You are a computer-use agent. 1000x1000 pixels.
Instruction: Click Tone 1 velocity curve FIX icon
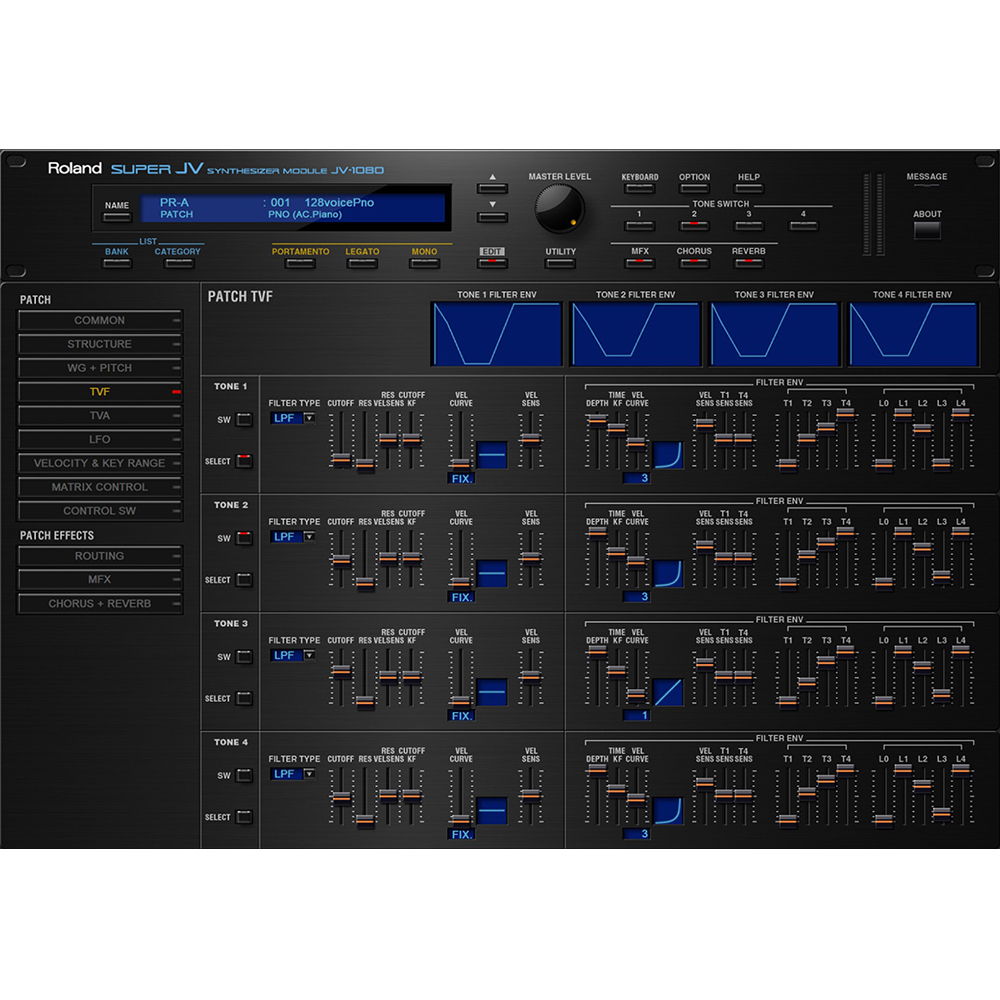[x=492, y=455]
